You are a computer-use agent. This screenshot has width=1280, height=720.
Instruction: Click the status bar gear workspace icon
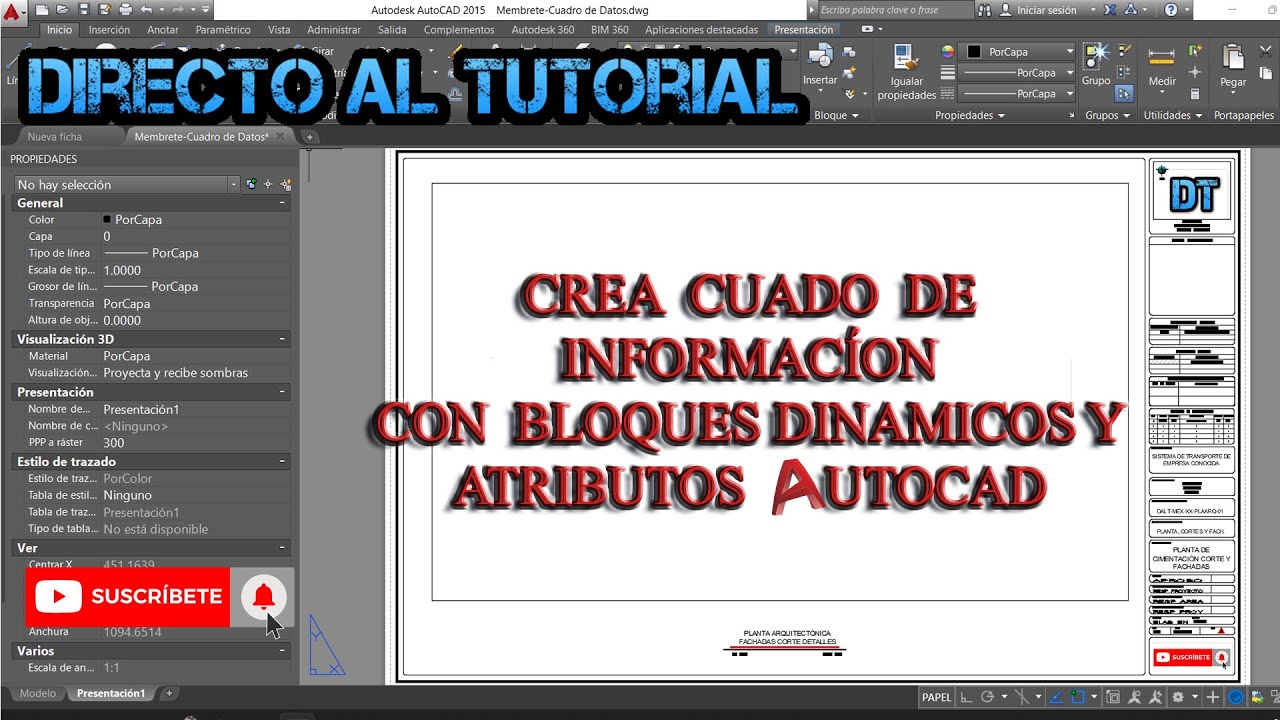click(1179, 697)
